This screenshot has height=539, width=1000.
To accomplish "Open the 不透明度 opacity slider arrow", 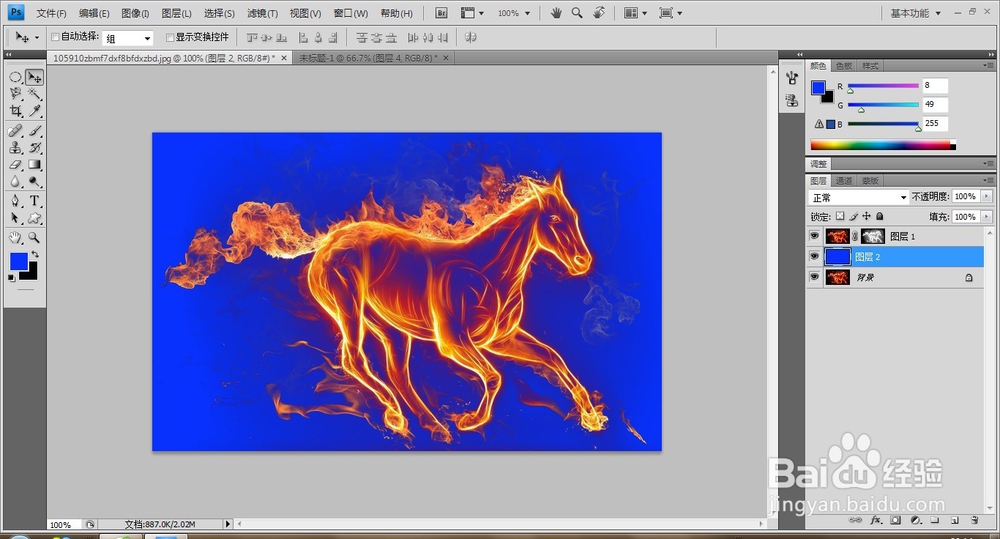I will pyautogui.click(x=987, y=196).
